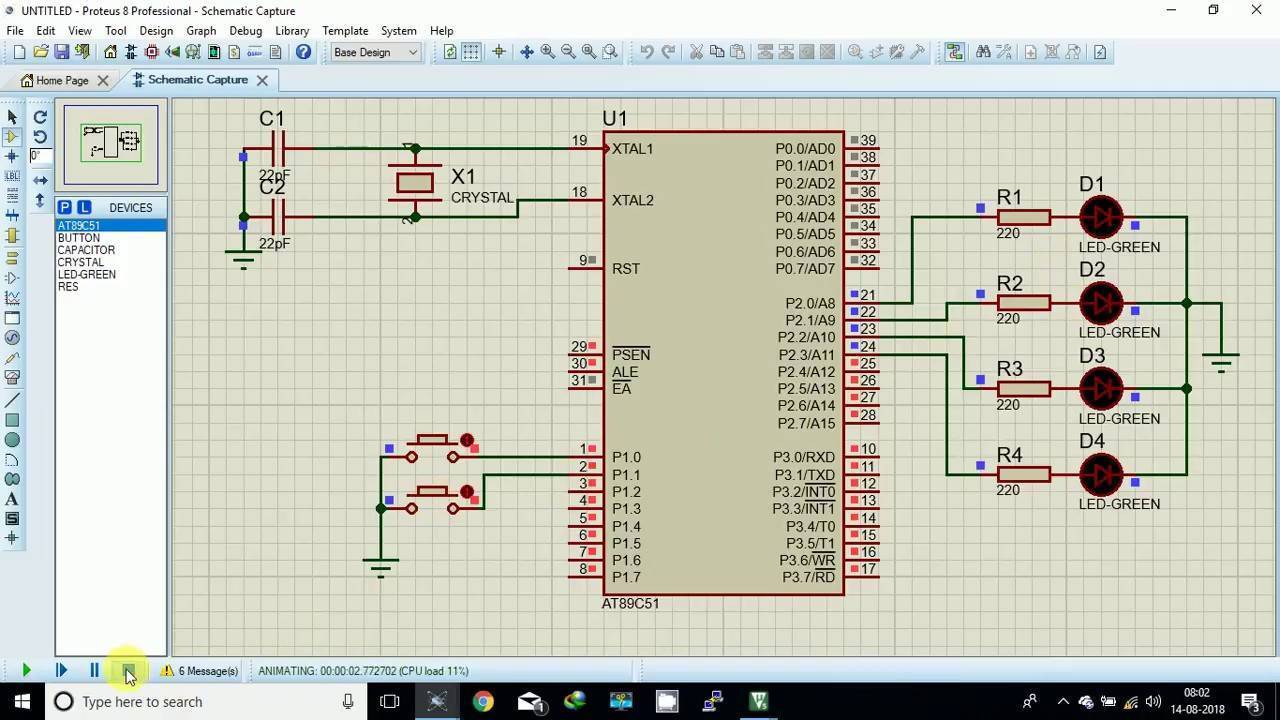This screenshot has height=720, width=1280.
Task: Select LED-GREEN in devices list
Action: [x=86, y=274]
